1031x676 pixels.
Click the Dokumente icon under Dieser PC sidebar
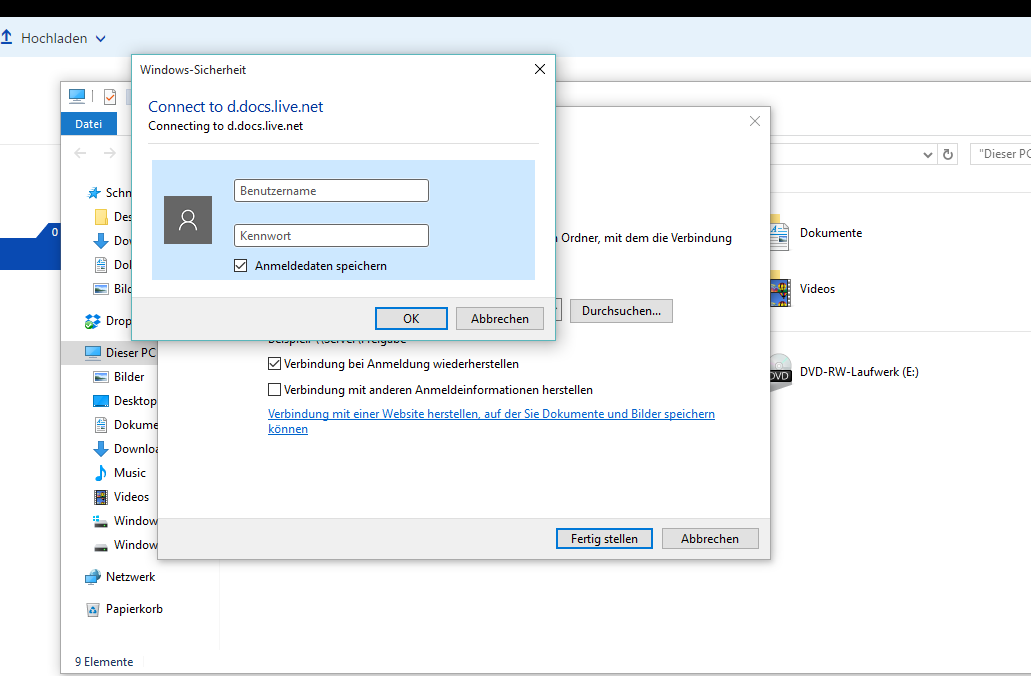tap(101, 425)
